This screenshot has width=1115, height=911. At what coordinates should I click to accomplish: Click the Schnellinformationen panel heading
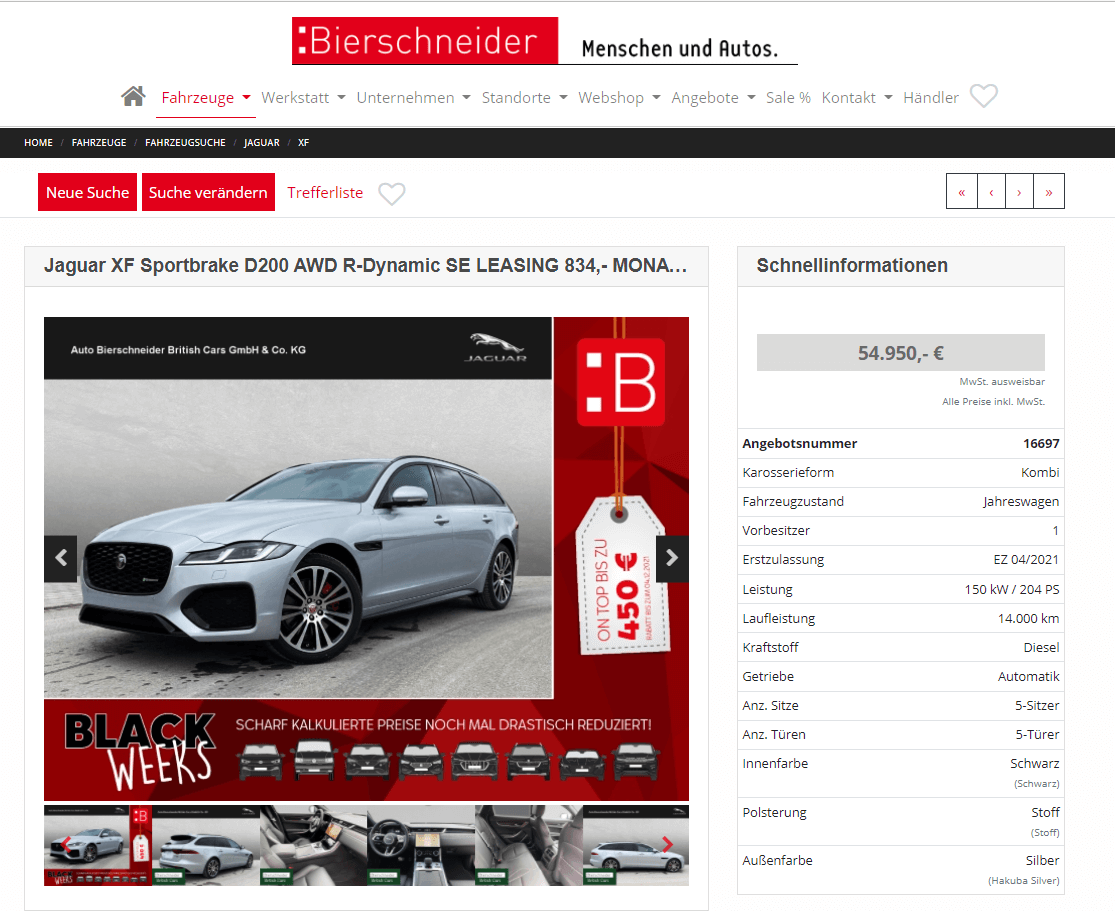click(852, 266)
